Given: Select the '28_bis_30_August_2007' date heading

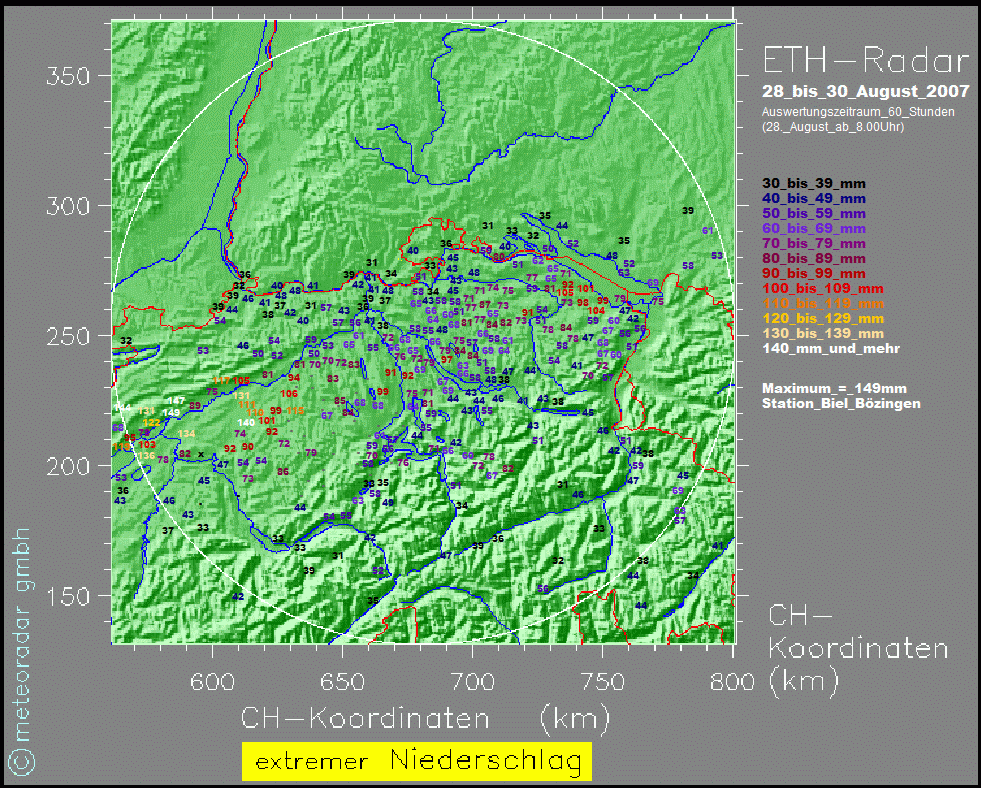Looking at the screenshot, I should [866, 92].
